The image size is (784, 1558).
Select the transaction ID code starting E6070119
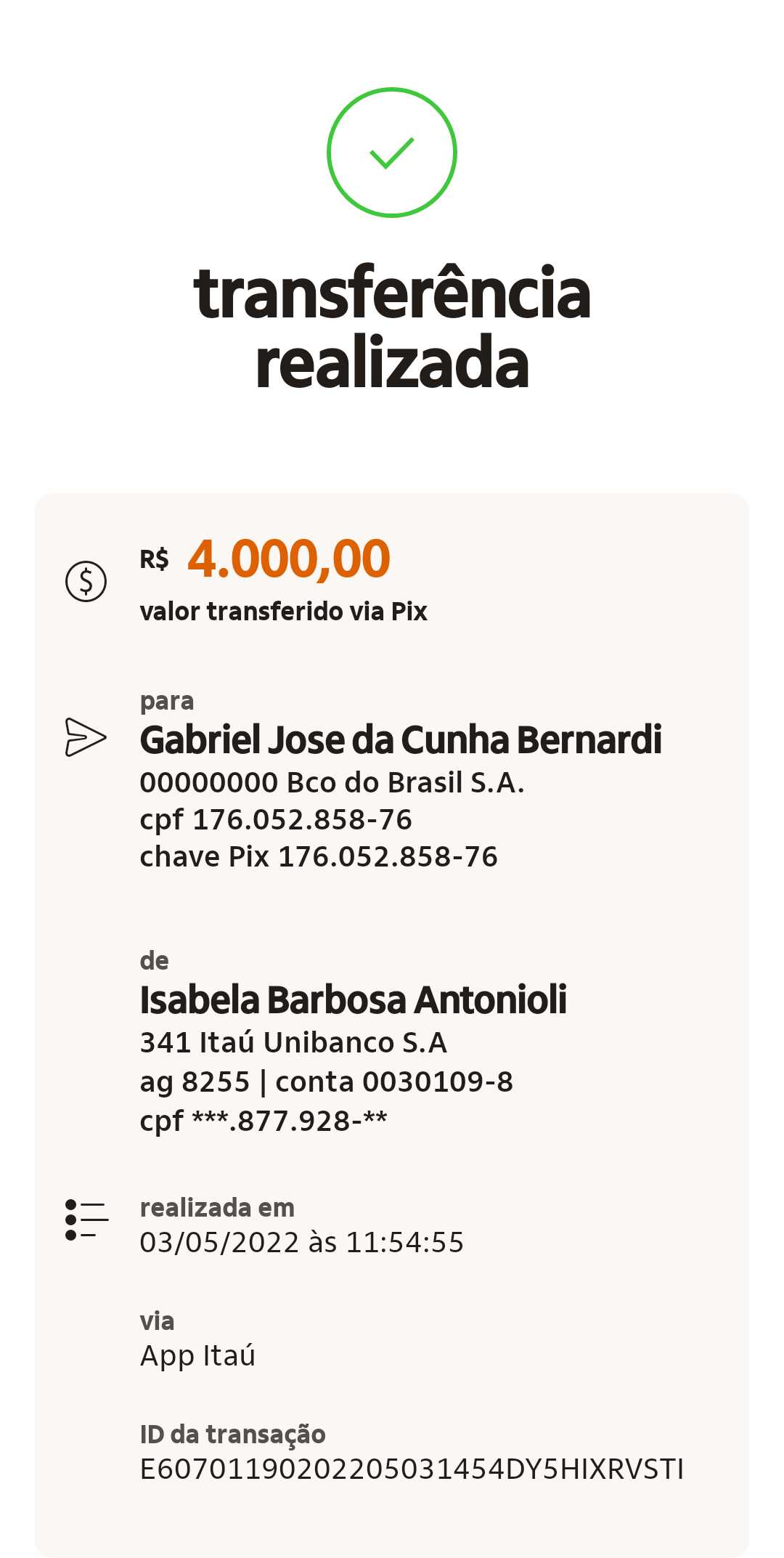pos(412,1469)
